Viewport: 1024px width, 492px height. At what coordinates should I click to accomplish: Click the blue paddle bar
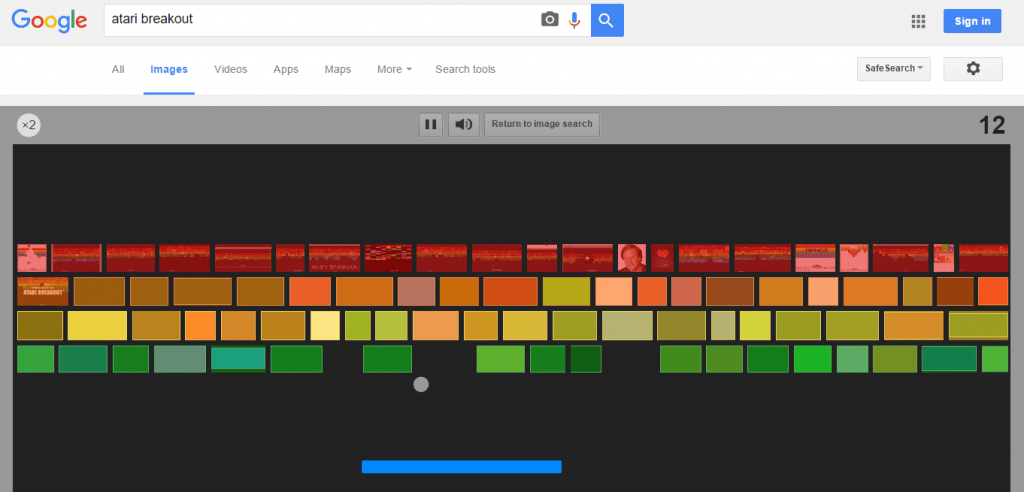(x=462, y=467)
